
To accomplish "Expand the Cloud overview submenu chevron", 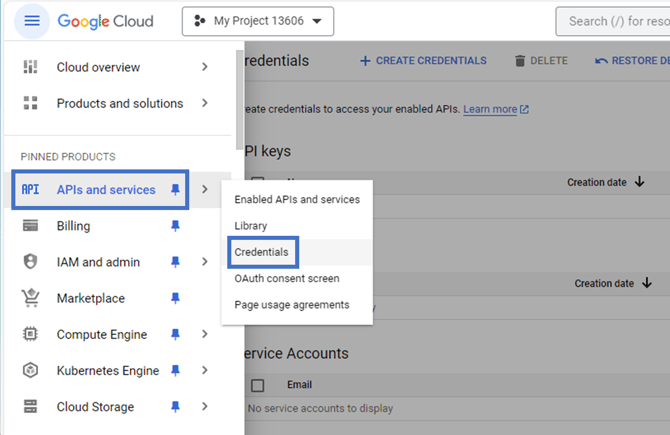I will pos(204,67).
